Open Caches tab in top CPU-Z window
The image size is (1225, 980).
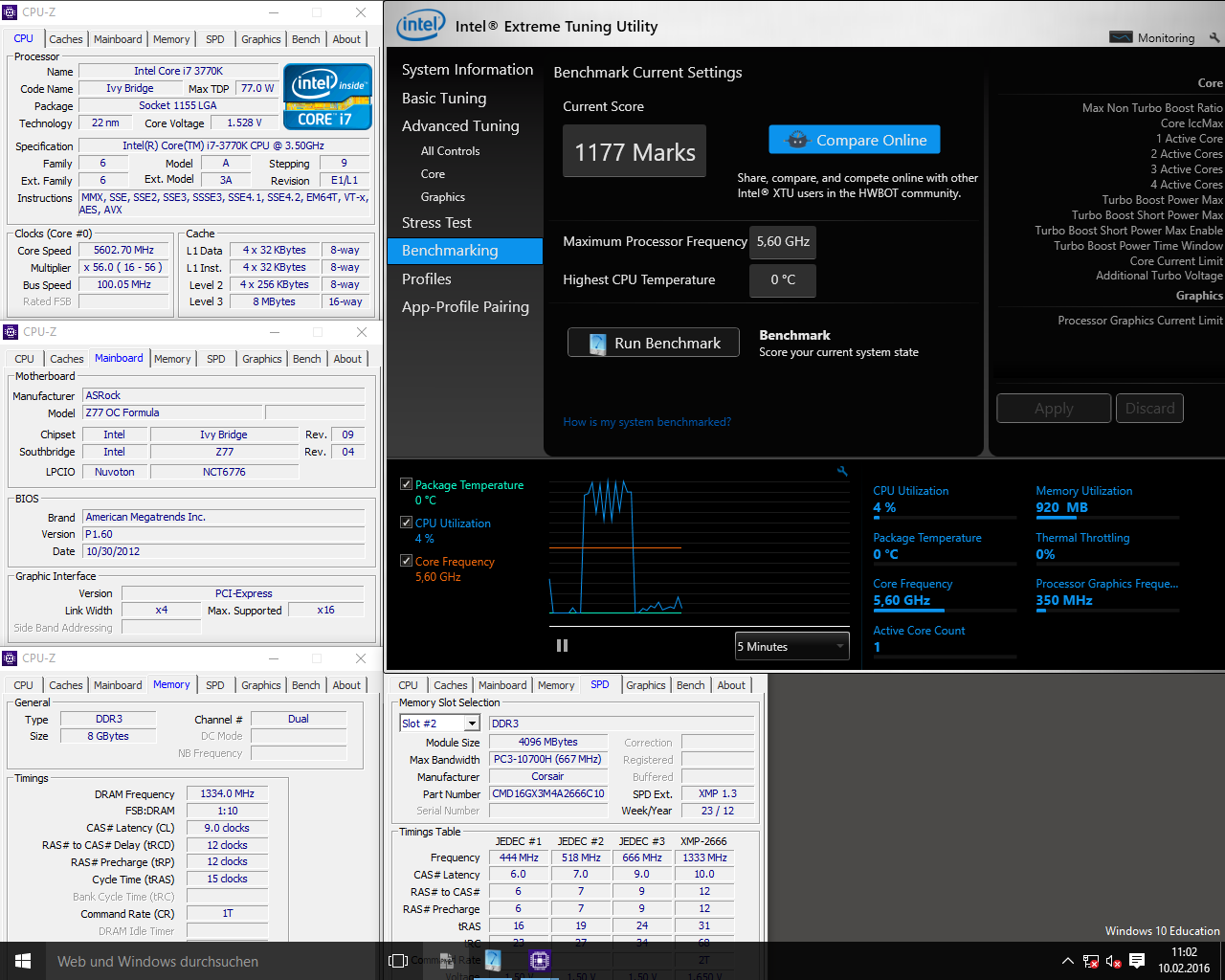[66, 39]
